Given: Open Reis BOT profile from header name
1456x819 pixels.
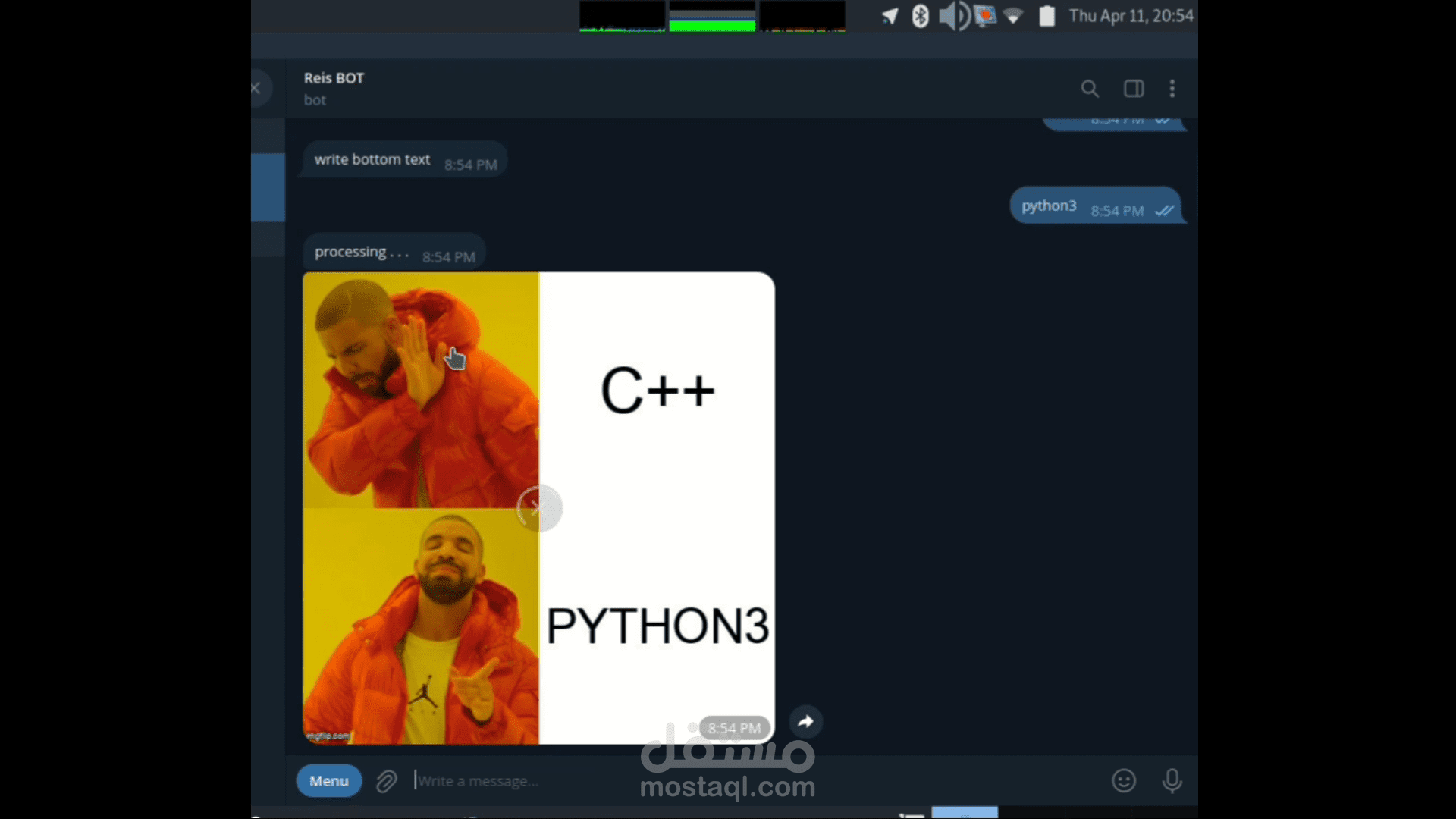Looking at the screenshot, I should [x=334, y=78].
